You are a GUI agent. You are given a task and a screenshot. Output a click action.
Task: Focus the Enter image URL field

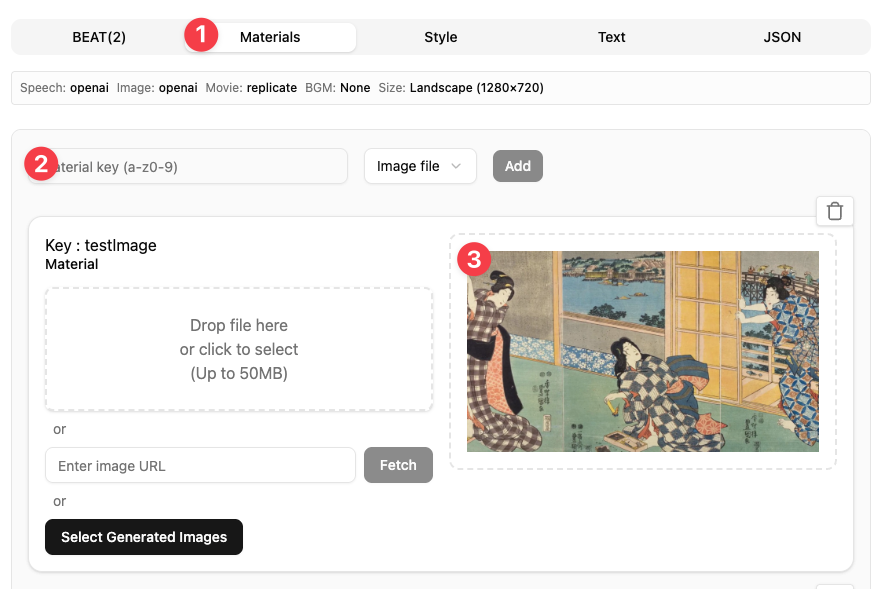200,465
